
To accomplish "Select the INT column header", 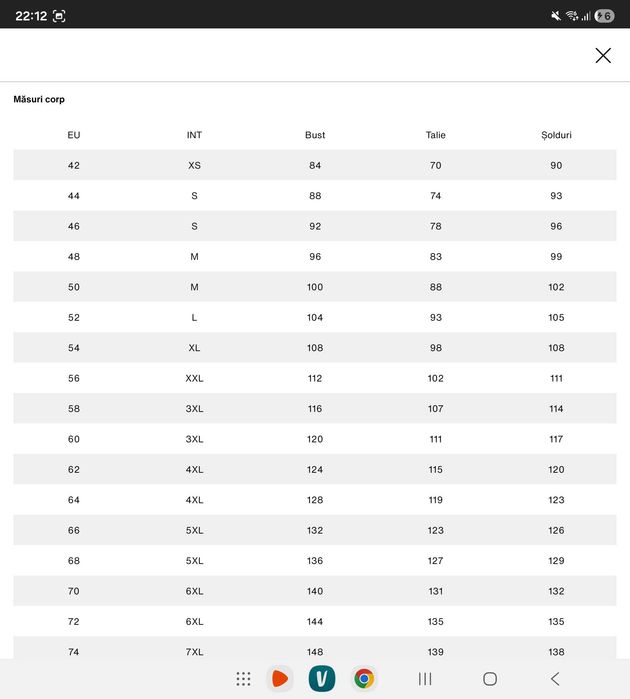I will coord(194,135).
